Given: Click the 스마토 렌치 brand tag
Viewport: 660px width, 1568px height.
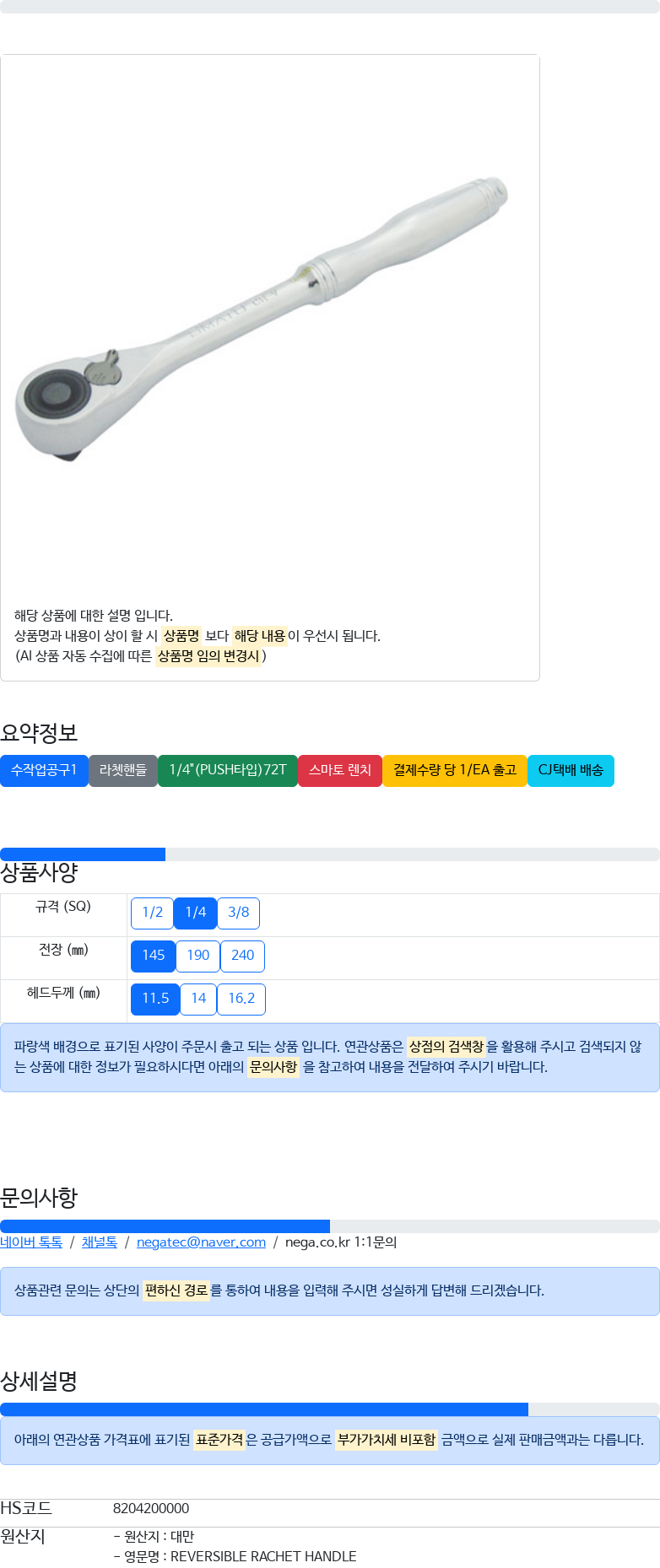Looking at the screenshot, I should coord(340,770).
